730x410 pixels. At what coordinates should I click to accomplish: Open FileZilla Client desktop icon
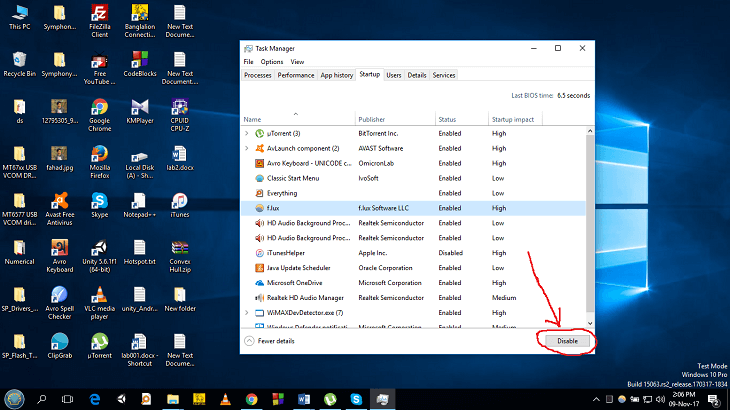click(99, 15)
